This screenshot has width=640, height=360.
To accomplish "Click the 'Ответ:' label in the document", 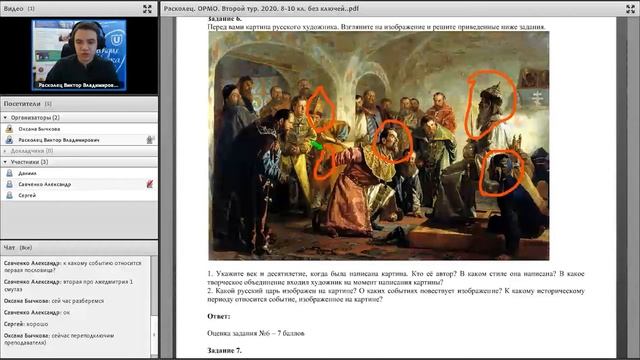I will point(219,316).
